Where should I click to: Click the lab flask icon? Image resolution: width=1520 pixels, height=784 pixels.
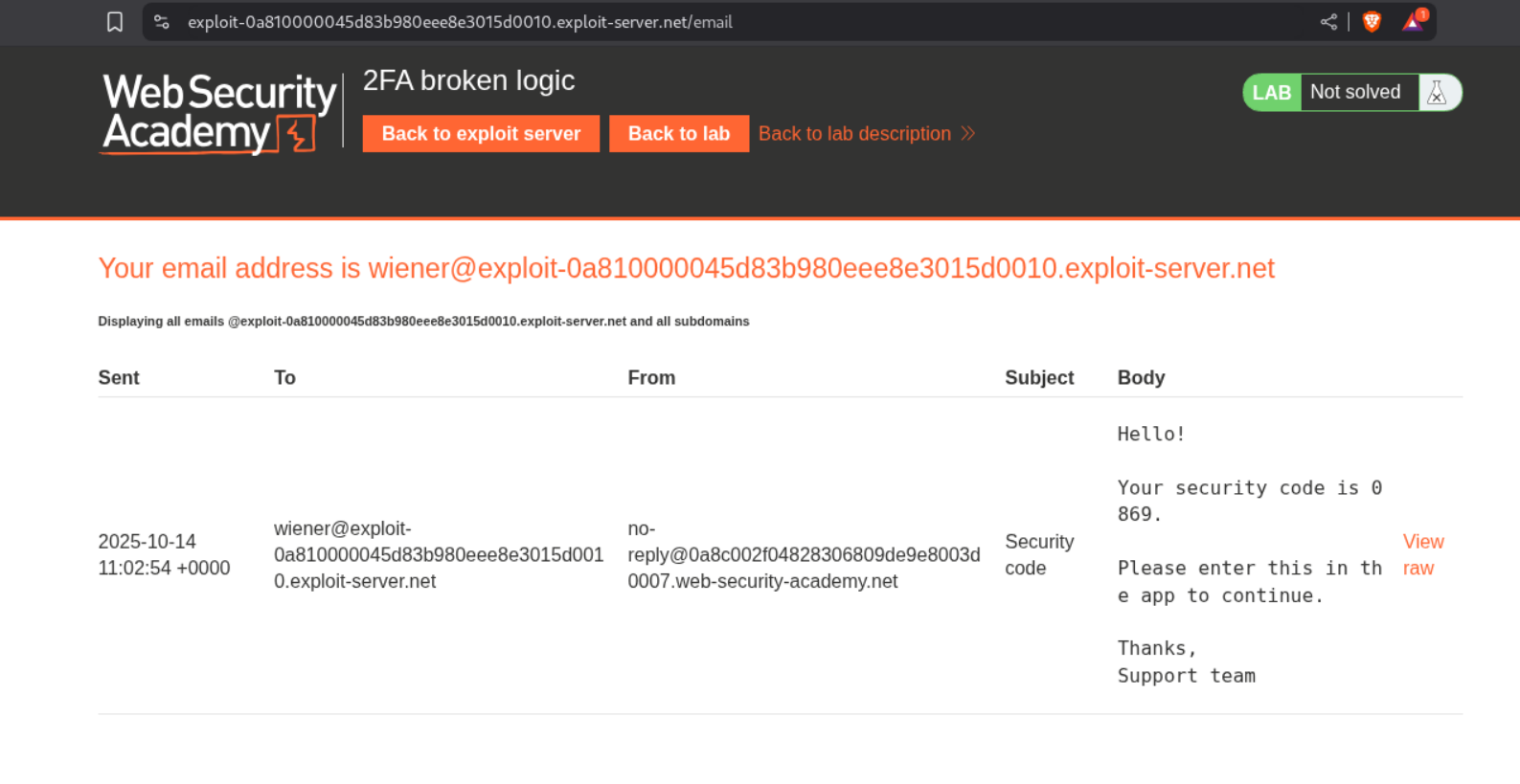click(x=1437, y=93)
